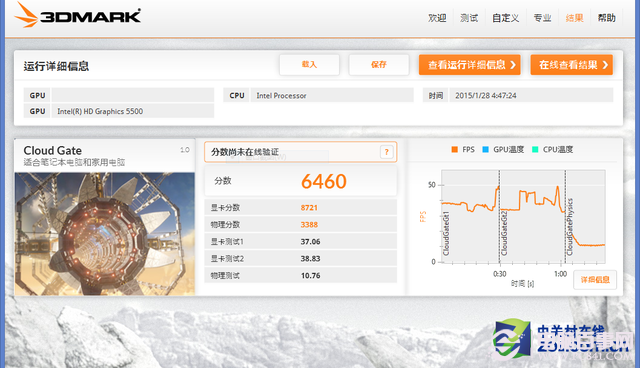Click the Intel(R) HD Graphics 5500 field
Screen dimensions: 640x368
coord(133,111)
